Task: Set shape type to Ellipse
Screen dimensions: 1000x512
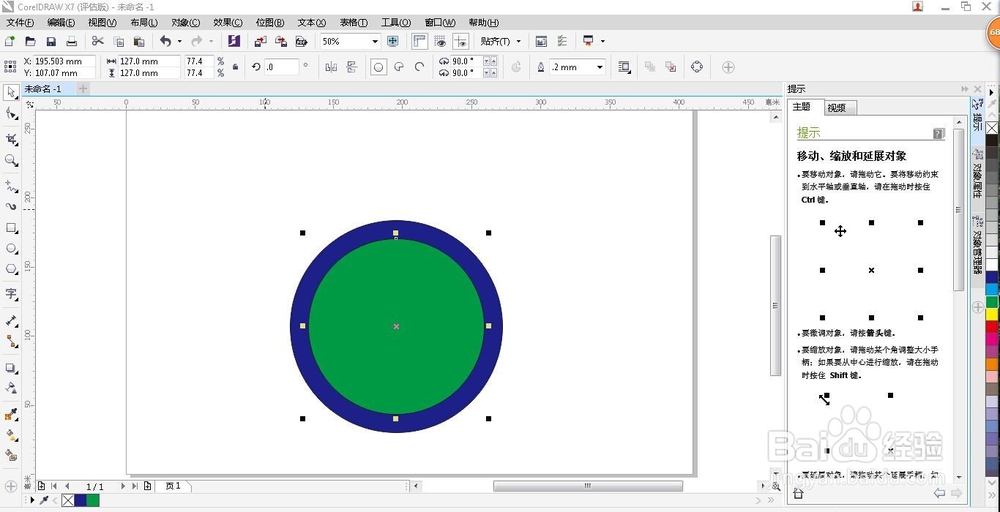Action: pyautogui.click(x=378, y=67)
